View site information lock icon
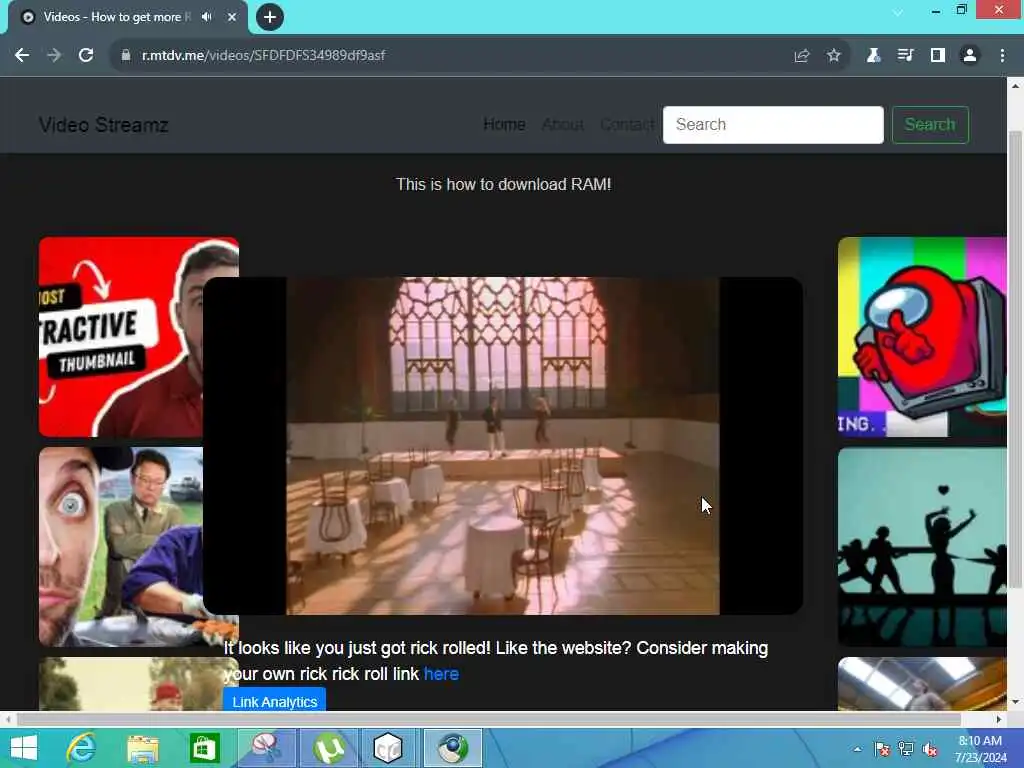Viewport: 1024px width, 768px height. [x=126, y=56]
